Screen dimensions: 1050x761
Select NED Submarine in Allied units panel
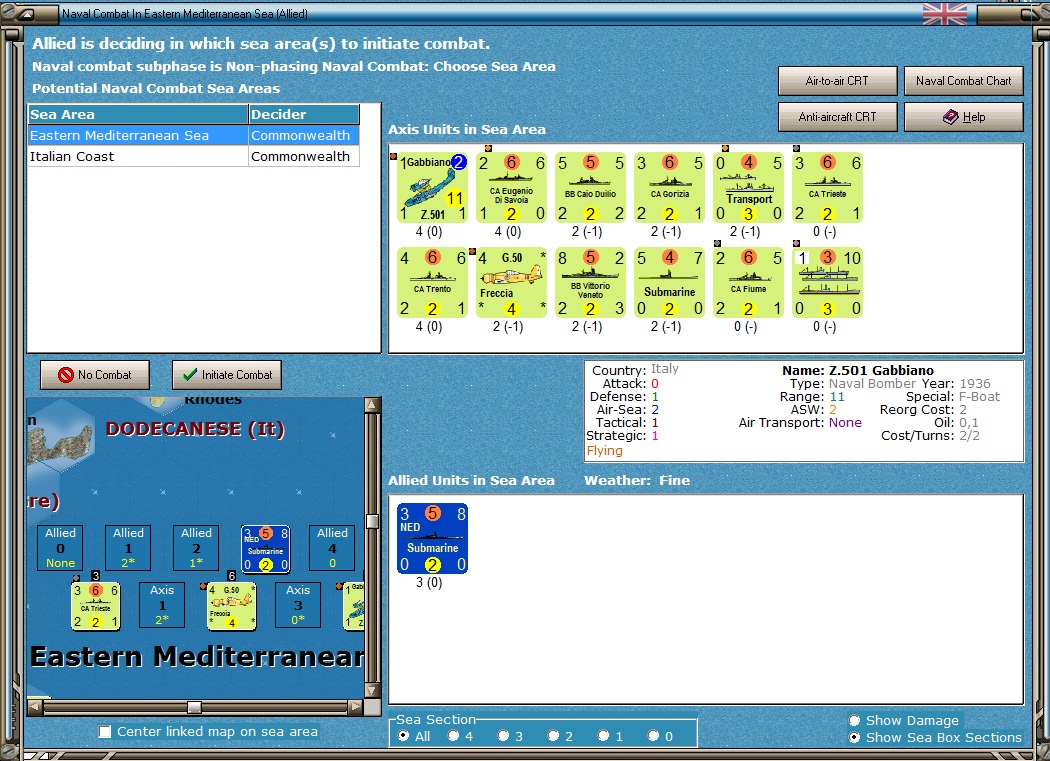click(x=432, y=539)
